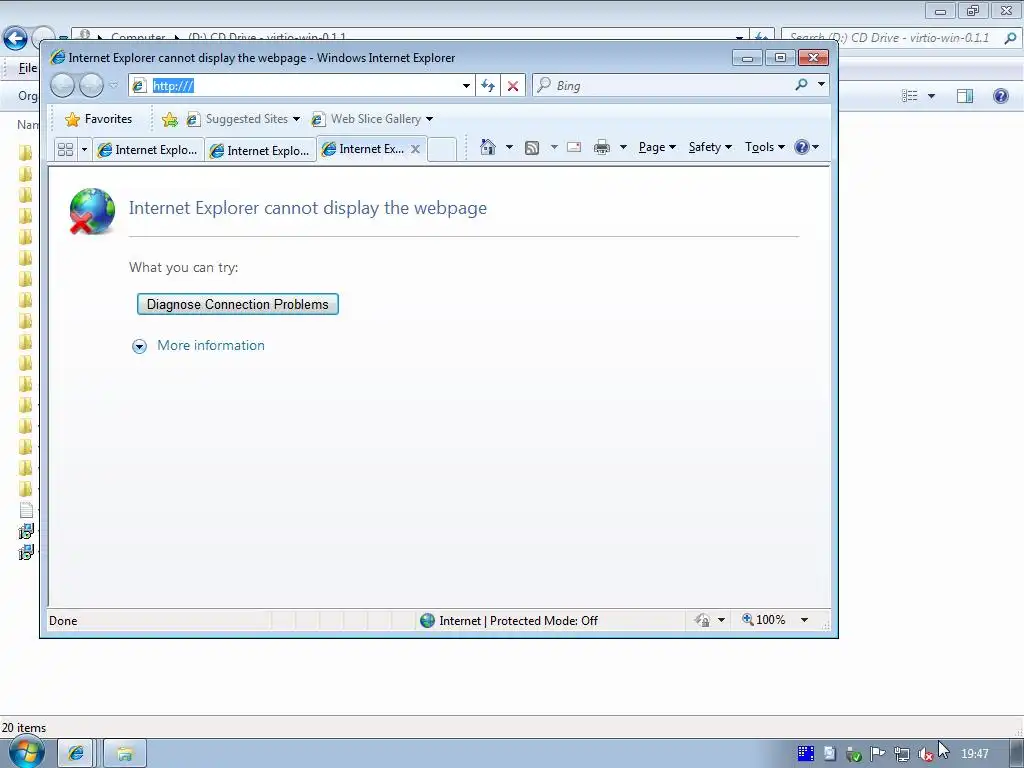Click the globe error icon on page
This screenshot has width=1024, height=768.
[92, 211]
